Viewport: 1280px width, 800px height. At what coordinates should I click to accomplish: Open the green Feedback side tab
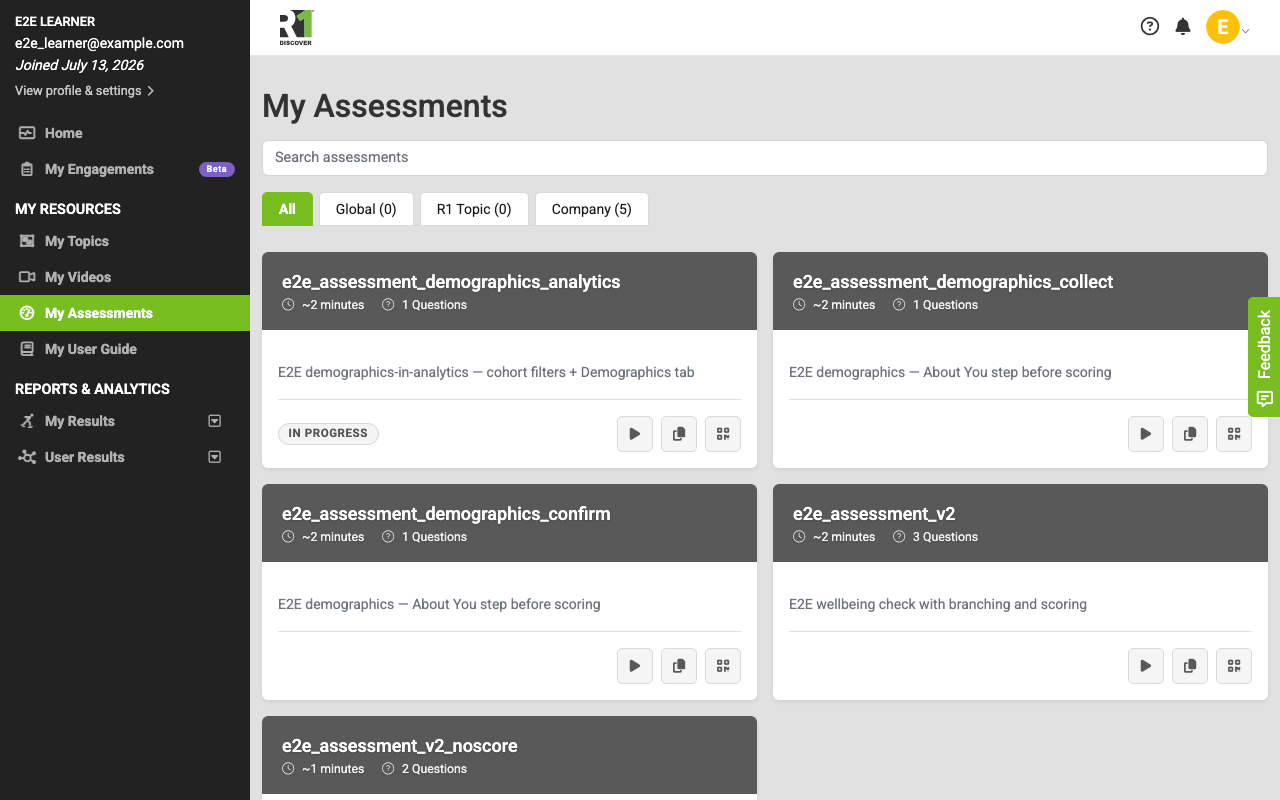1264,357
